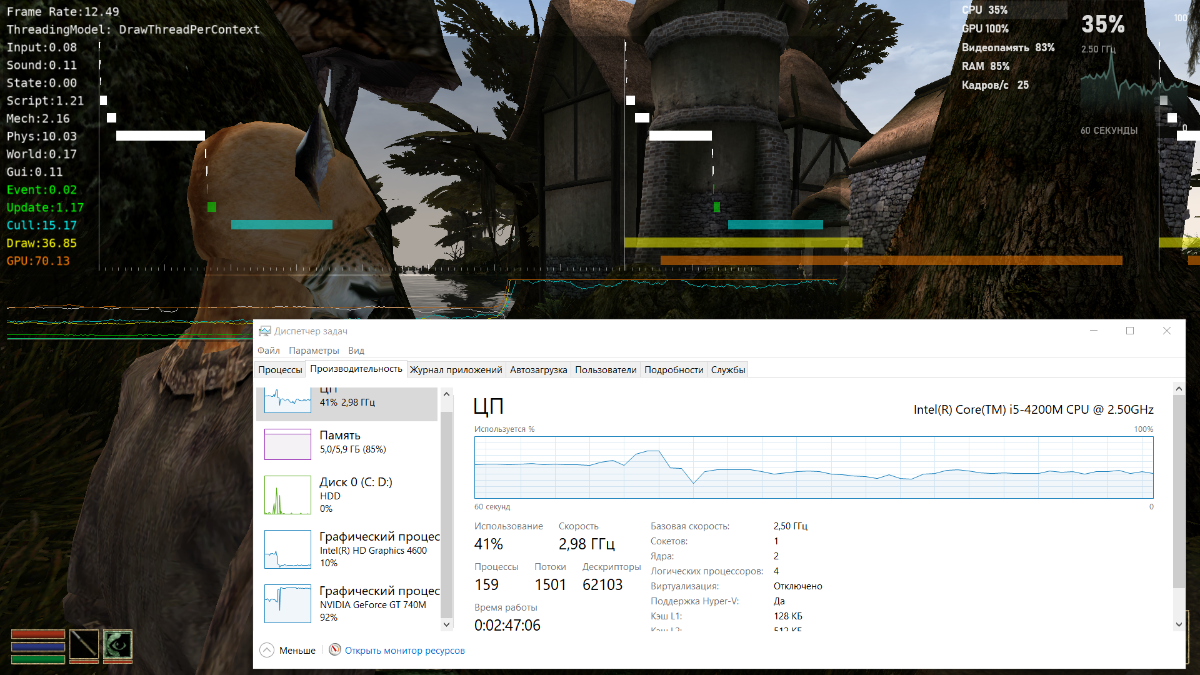Open the Параметры menu
This screenshot has width=1200, height=675.
[x=314, y=351]
